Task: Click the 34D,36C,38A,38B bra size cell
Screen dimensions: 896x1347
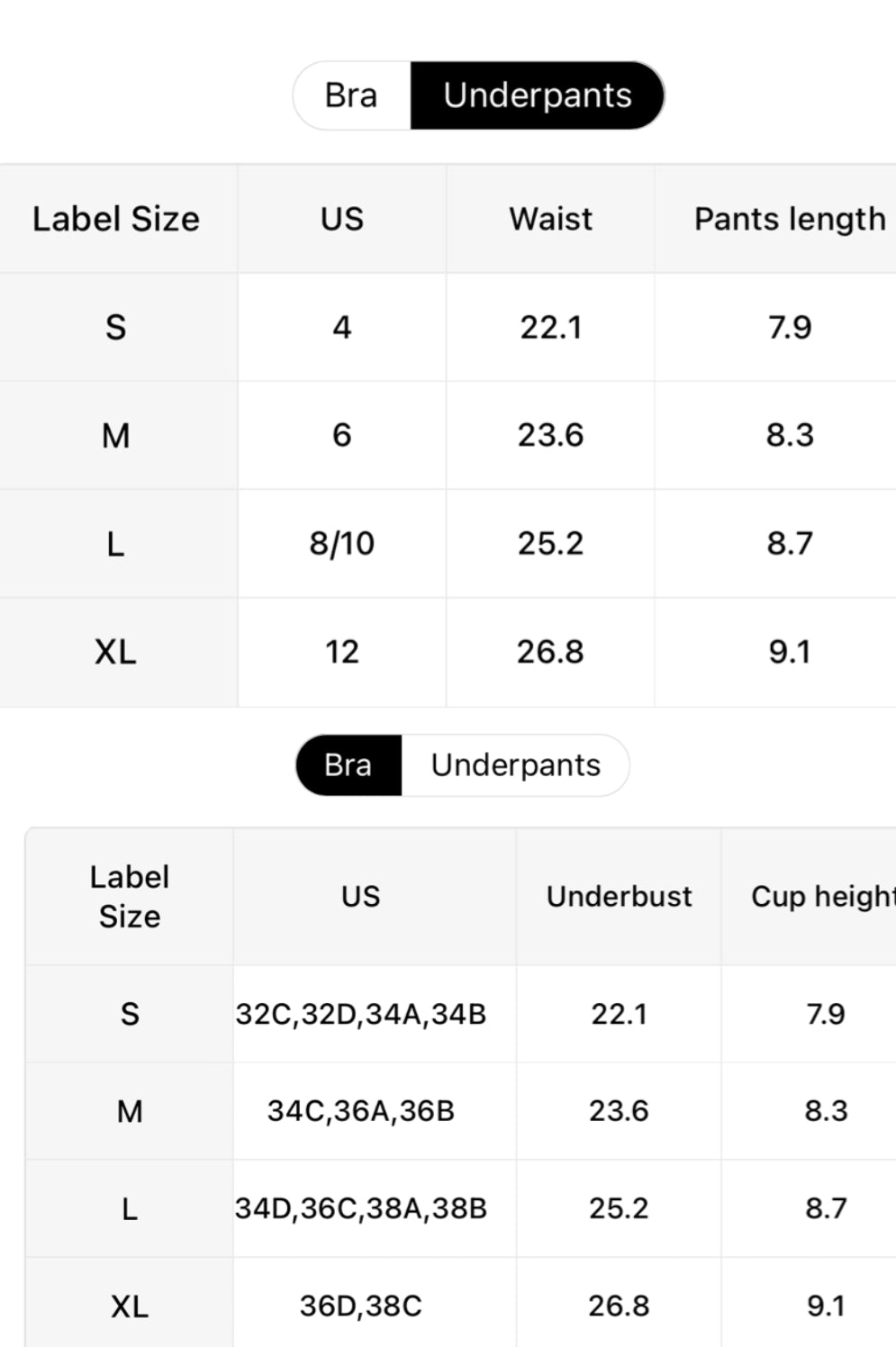Action: coord(361,1208)
